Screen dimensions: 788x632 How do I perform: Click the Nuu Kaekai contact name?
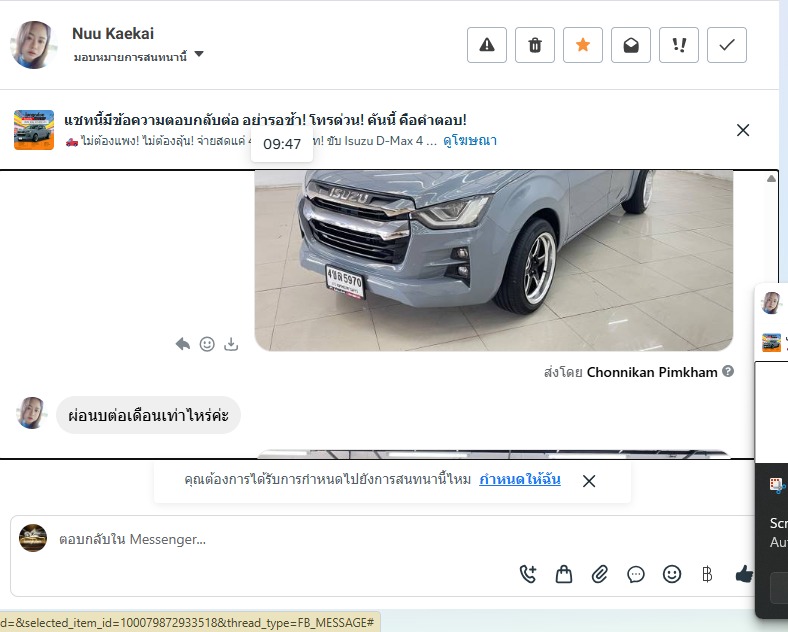(x=113, y=33)
